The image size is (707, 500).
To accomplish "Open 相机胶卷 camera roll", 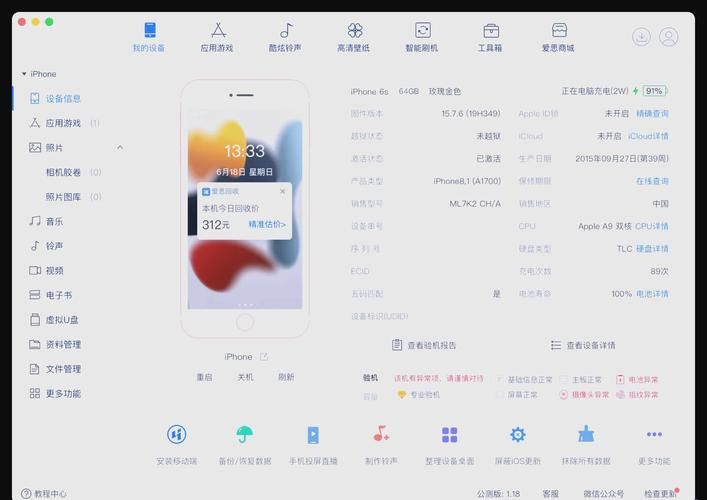I will pyautogui.click(x=63, y=172).
